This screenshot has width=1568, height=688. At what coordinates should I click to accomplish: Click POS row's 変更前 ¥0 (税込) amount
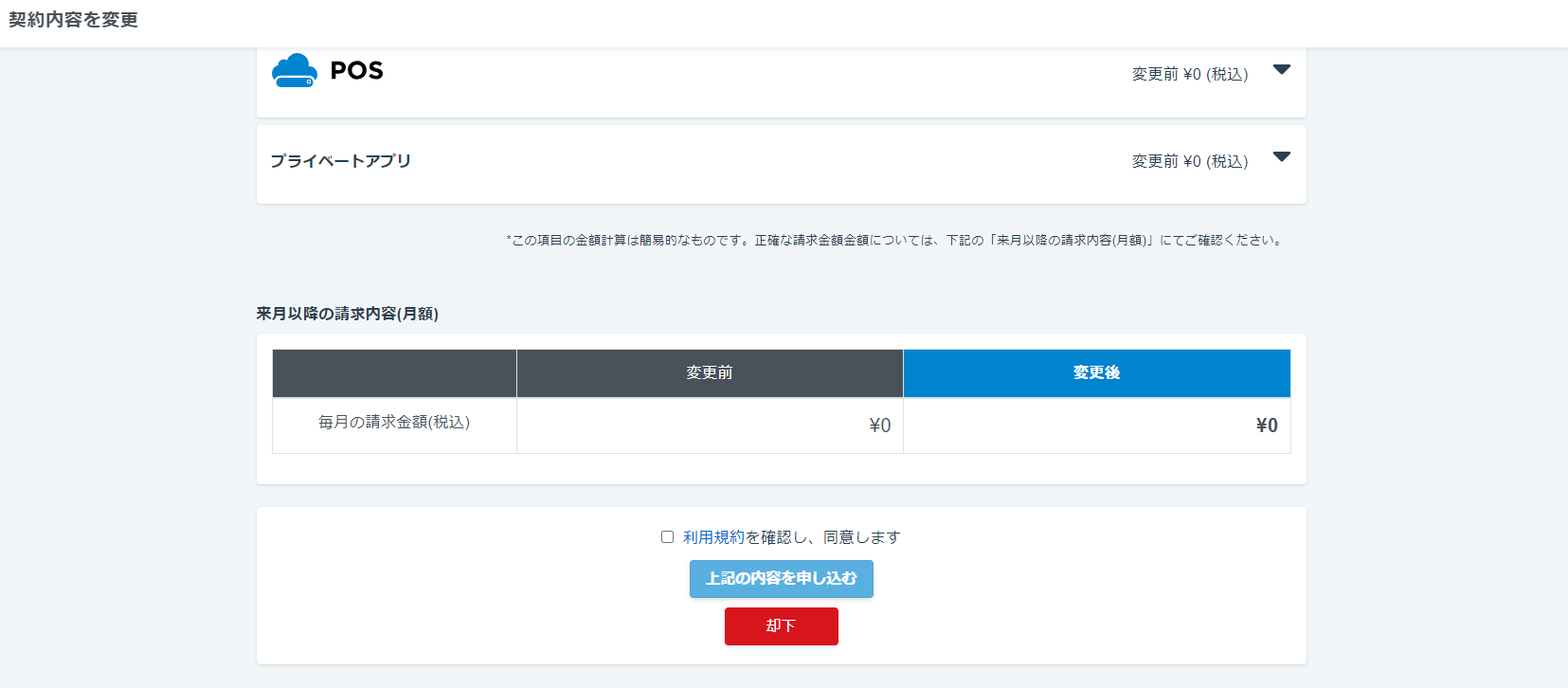[1189, 74]
